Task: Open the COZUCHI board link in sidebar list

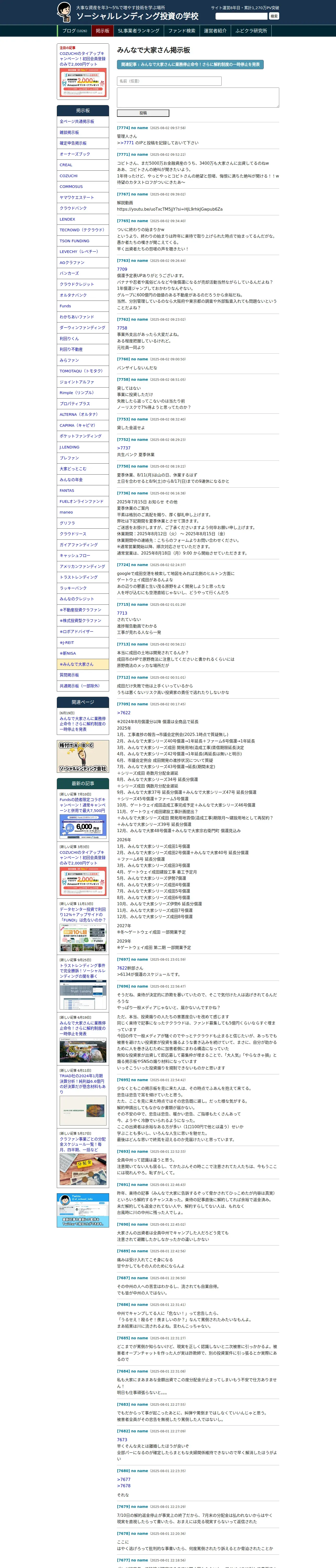Action: coord(83,176)
